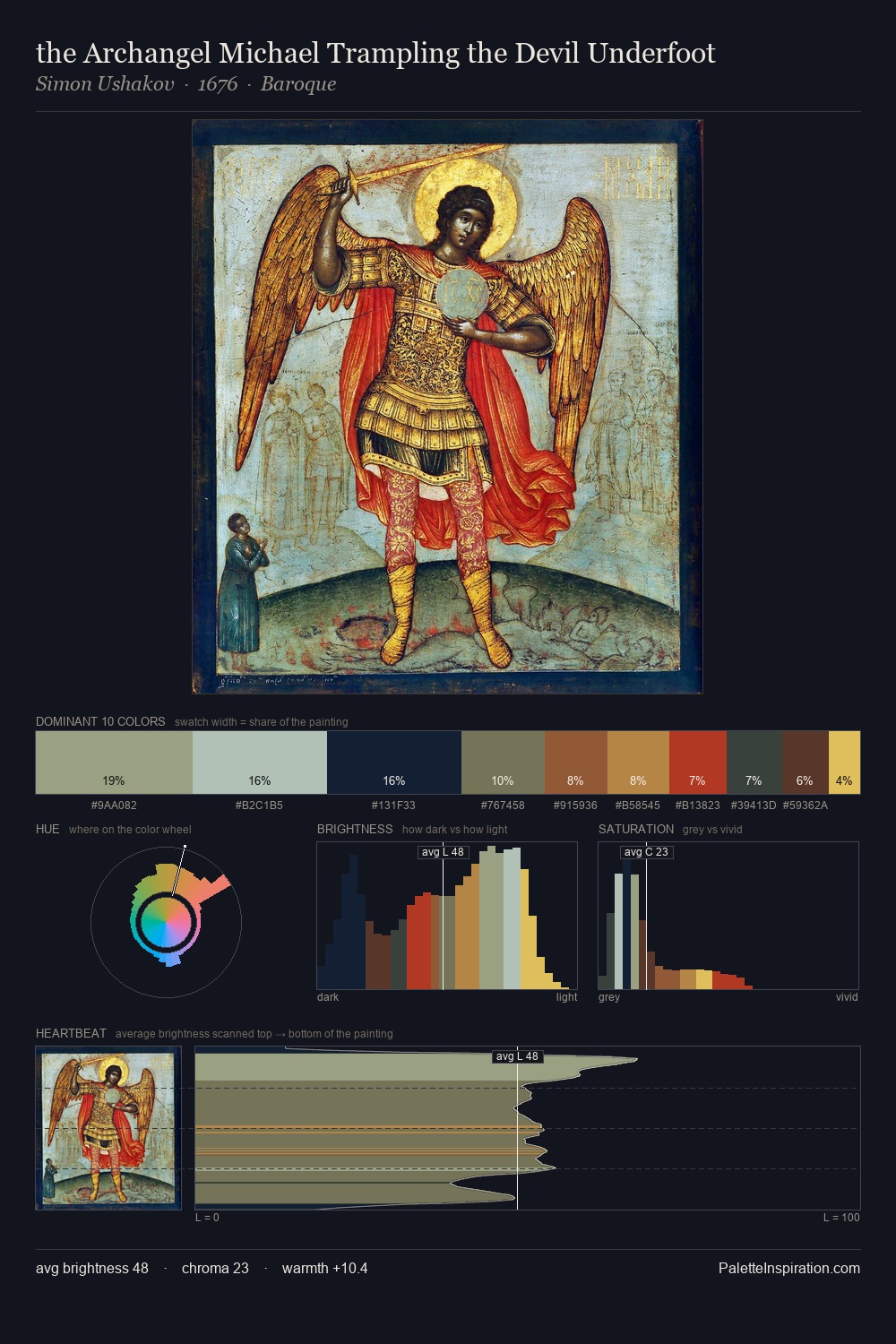
Task: Click the yellow 4% swatch
Action: point(844,762)
